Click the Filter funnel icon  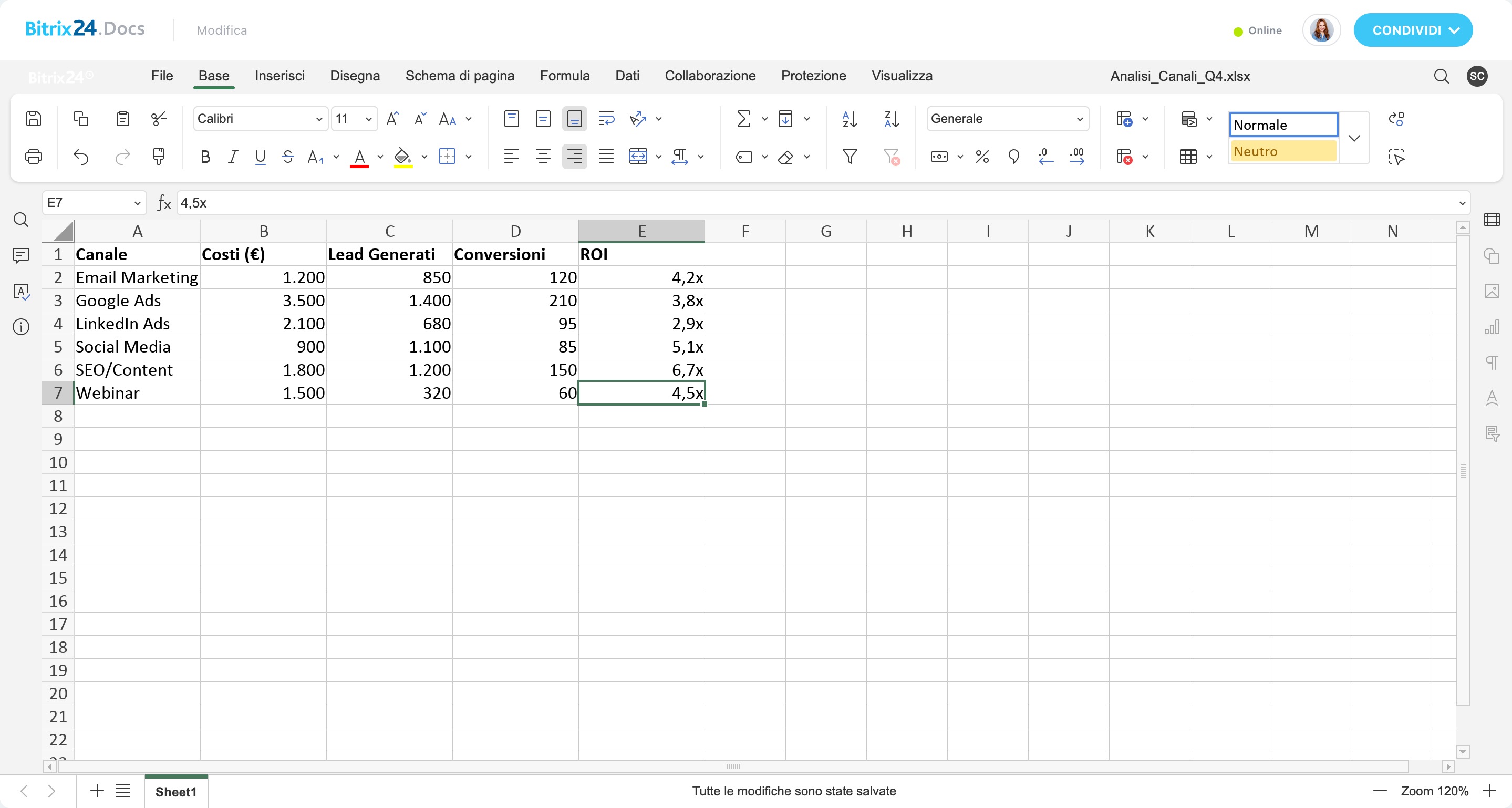[x=850, y=157]
